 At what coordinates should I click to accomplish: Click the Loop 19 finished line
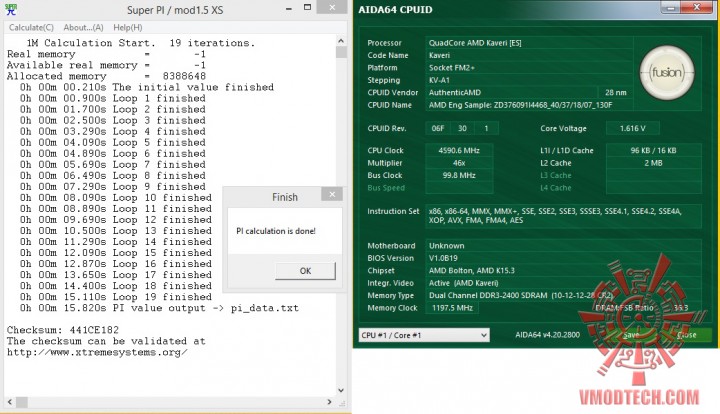(x=116, y=297)
